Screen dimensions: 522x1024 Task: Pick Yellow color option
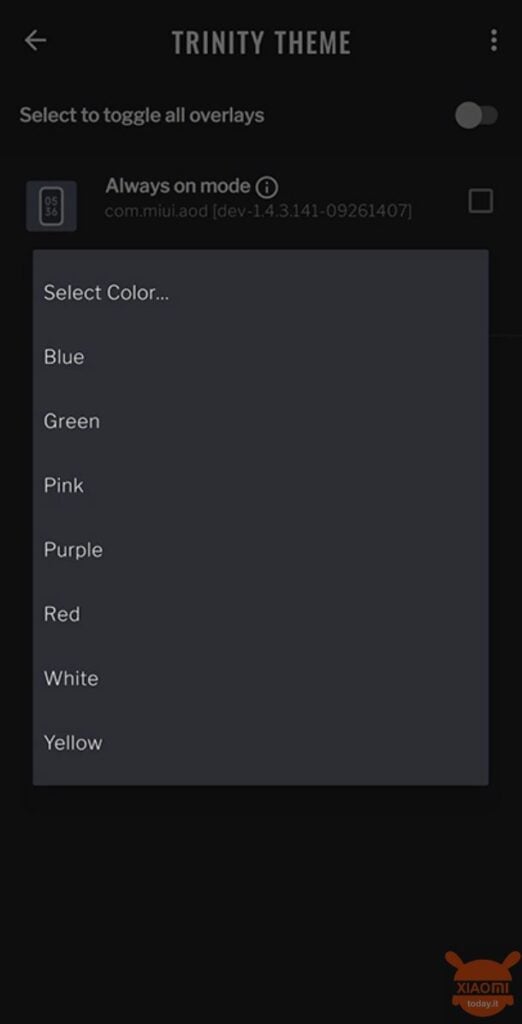click(261, 743)
